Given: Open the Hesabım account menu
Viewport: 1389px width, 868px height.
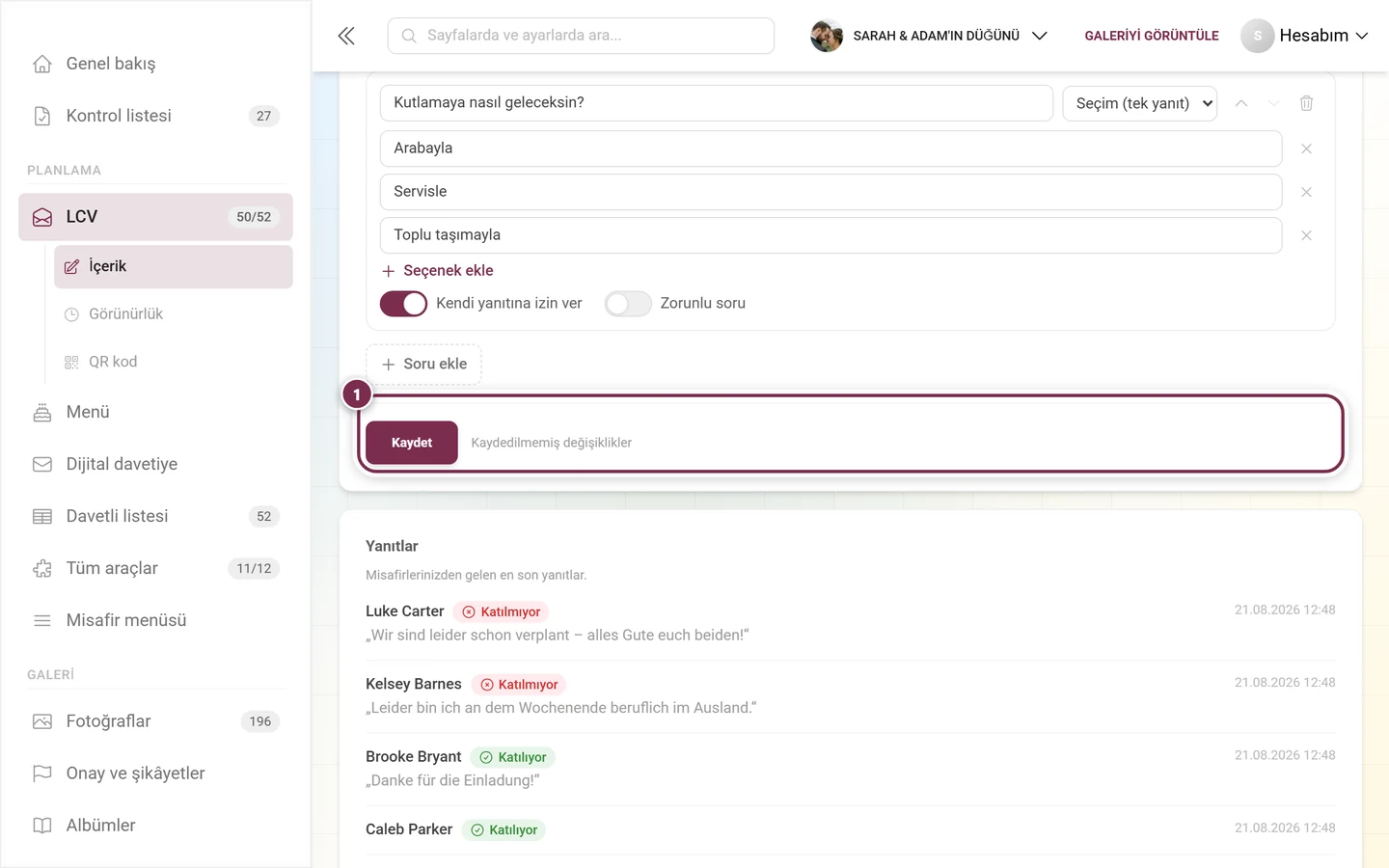Looking at the screenshot, I should pyautogui.click(x=1305, y=36).
